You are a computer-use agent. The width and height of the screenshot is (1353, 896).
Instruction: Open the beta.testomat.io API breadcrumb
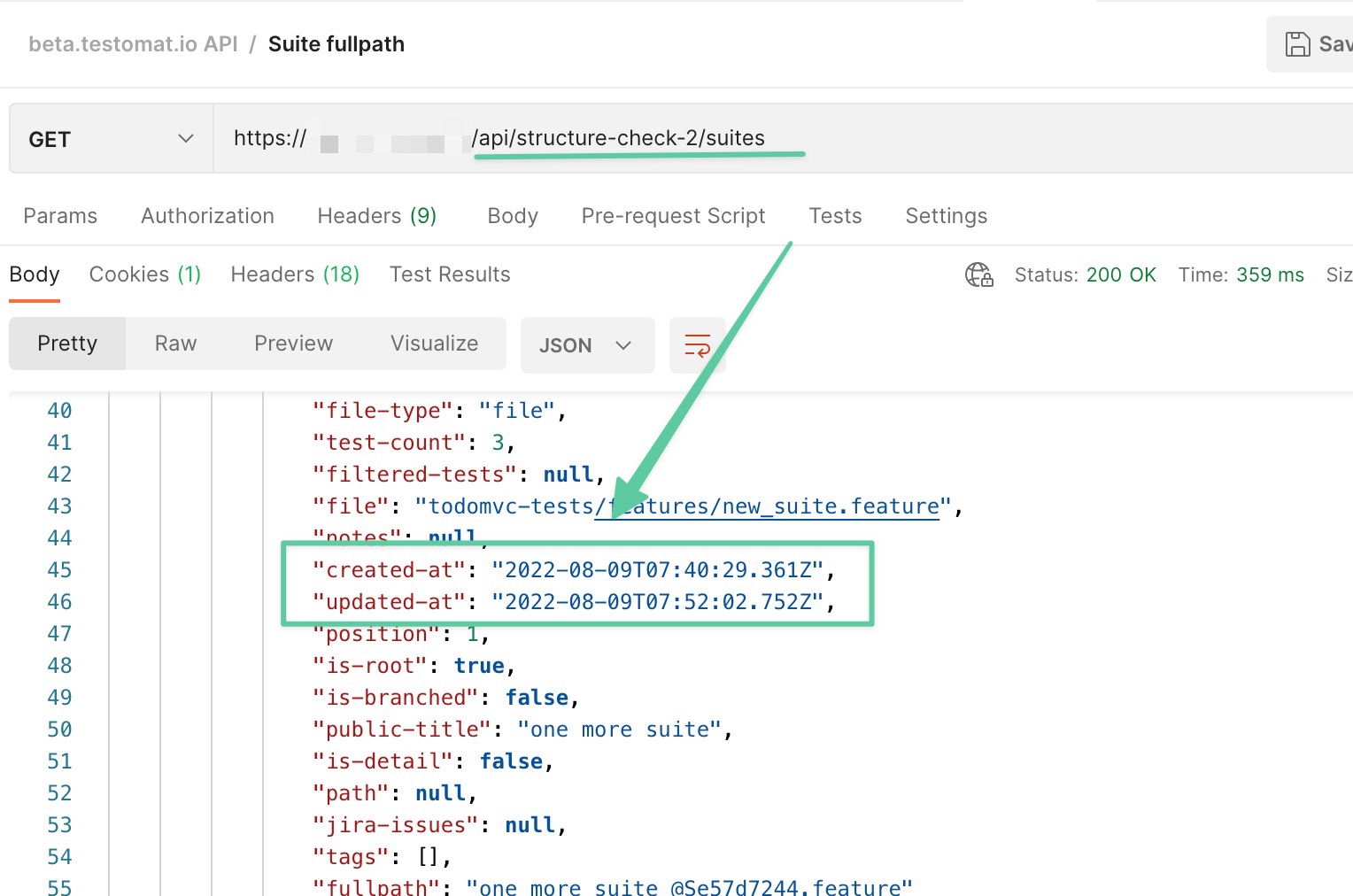133,44
